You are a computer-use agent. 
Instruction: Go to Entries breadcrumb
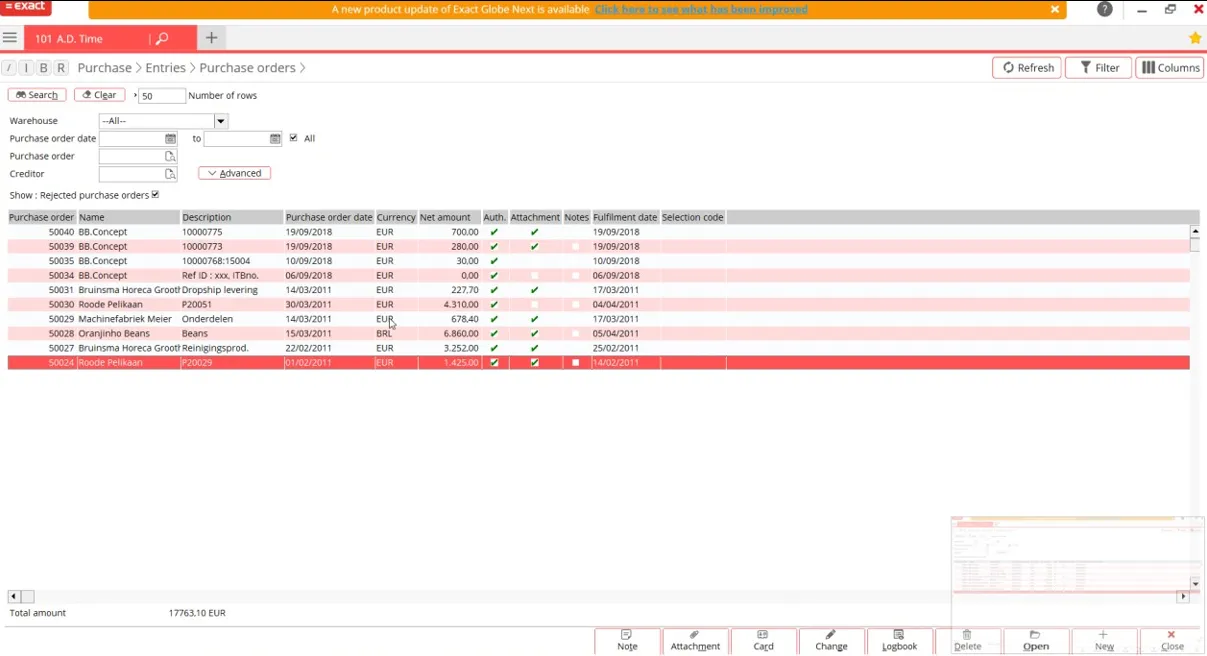pyautogui.click(x=166, y=68)
